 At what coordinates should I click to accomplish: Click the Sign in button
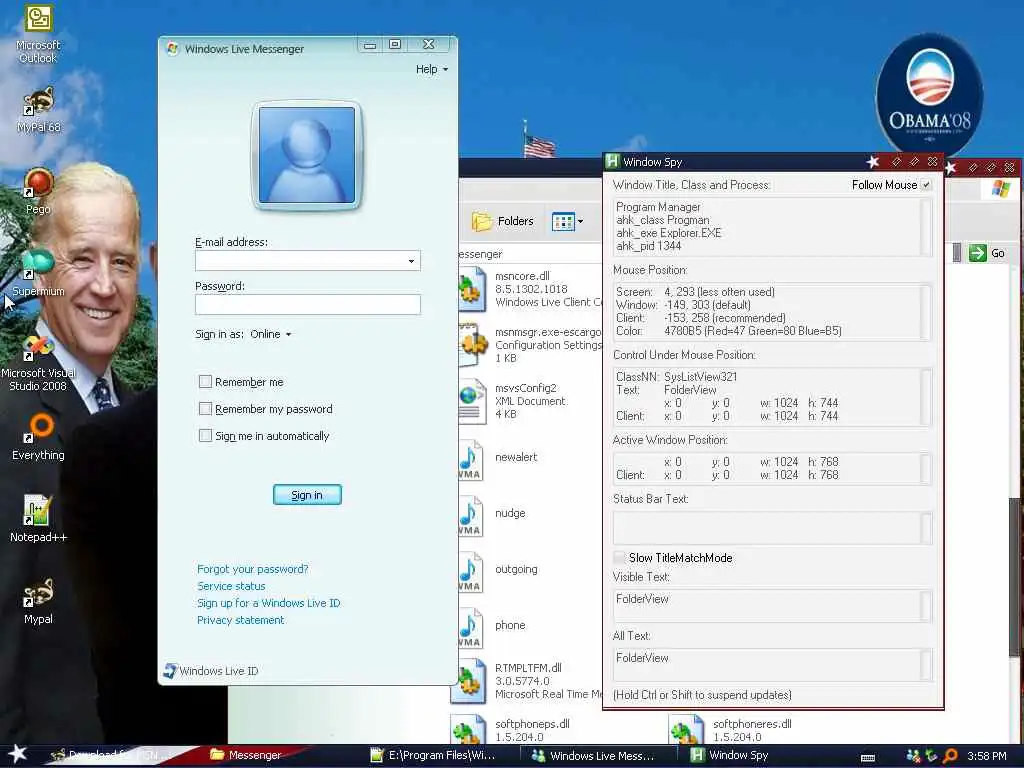307,495
